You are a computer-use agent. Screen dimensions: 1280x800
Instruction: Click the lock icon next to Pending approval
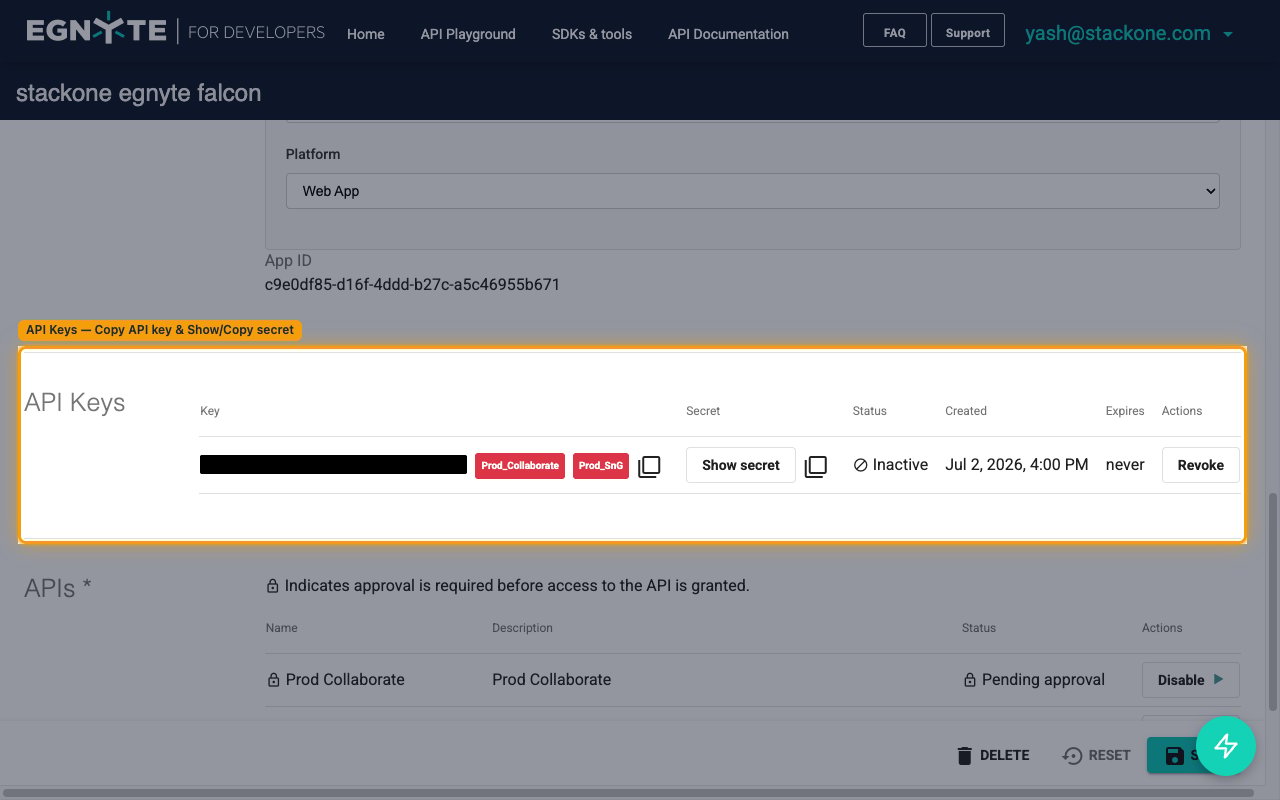pos(969,680)
